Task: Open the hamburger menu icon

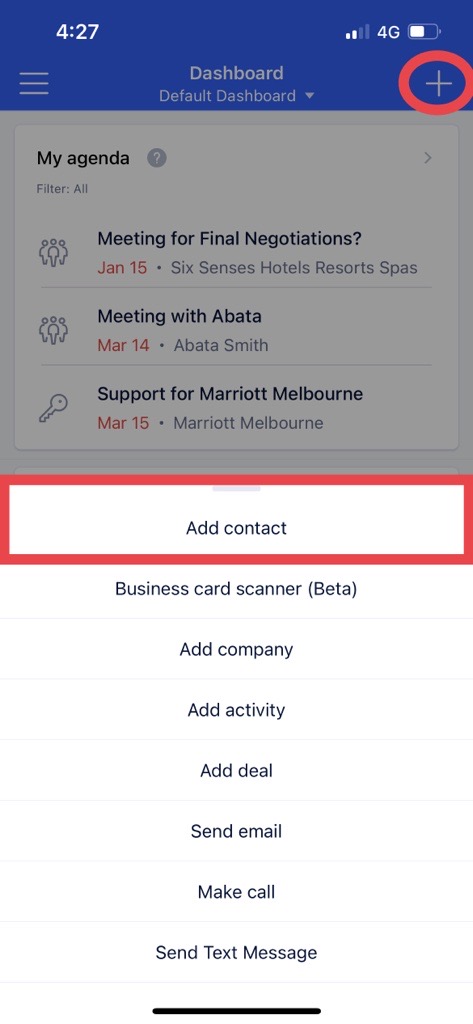Action: tap(34, 84)
